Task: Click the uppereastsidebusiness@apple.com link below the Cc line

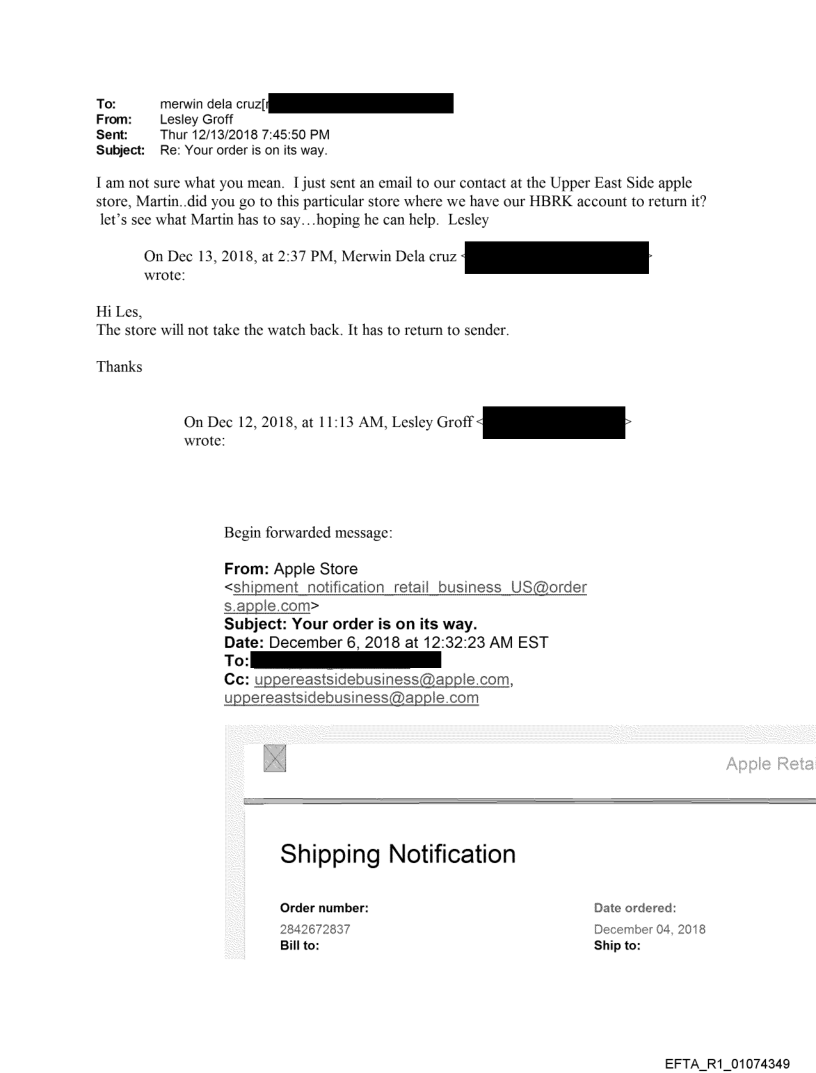Action: click(351, 697)
